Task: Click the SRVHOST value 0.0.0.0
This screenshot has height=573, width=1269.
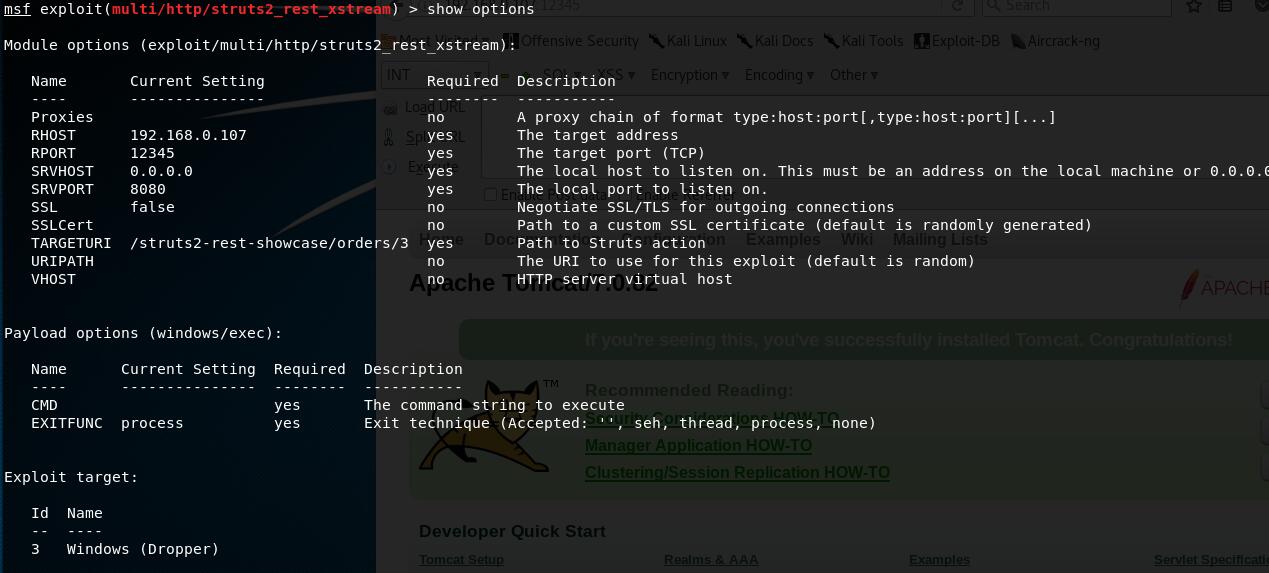Action: point(161,171)
